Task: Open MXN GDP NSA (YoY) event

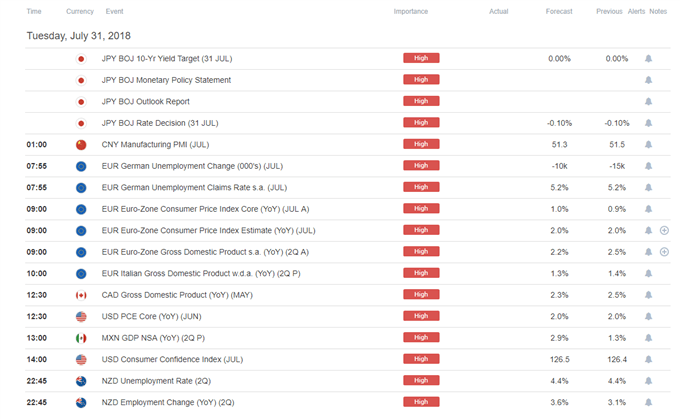Action: pos(153,338)
